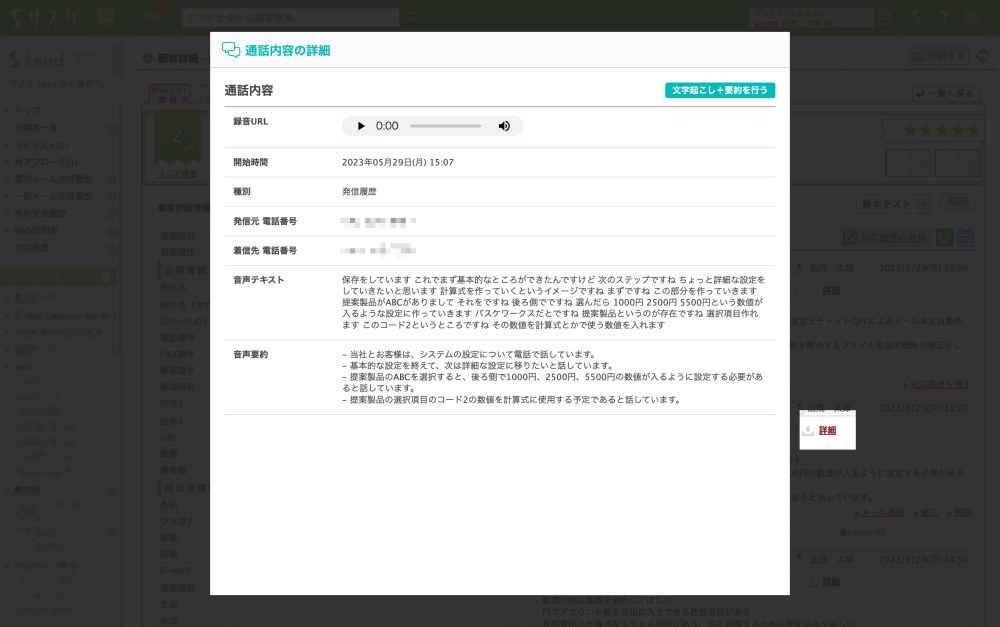Click the highlighted 詳細 link
The width and height of the screenshot is (1000, 627).
827,431
